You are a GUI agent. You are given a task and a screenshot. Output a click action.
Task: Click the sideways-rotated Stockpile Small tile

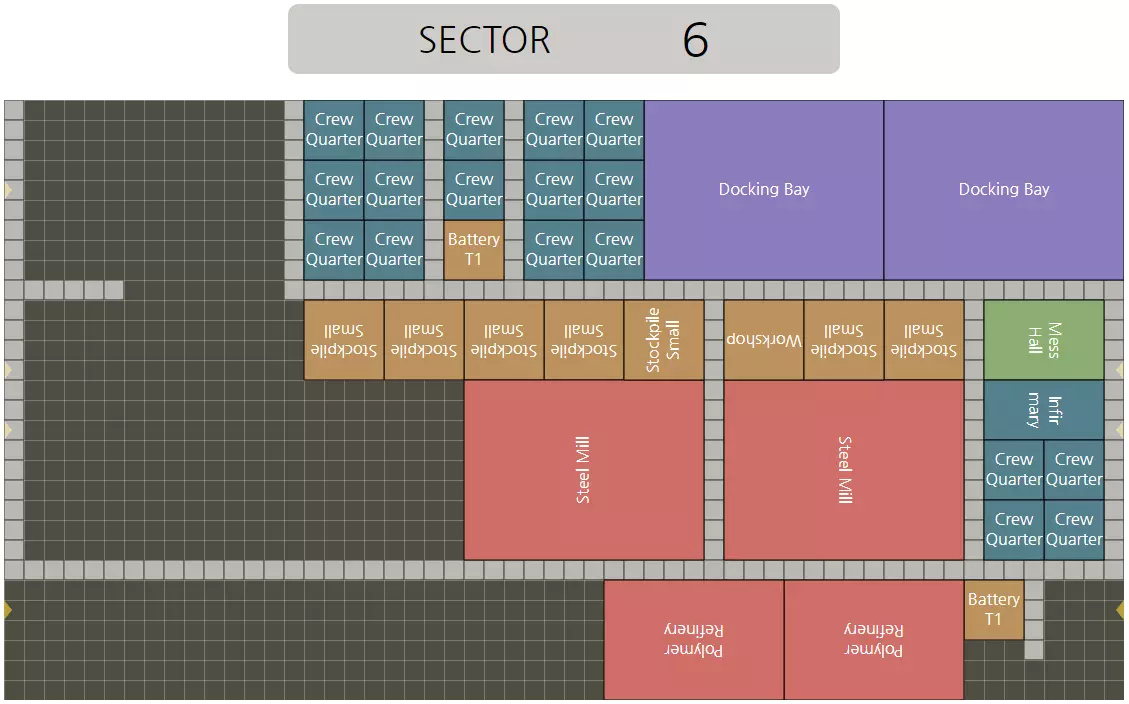click(x=663, y=340)
